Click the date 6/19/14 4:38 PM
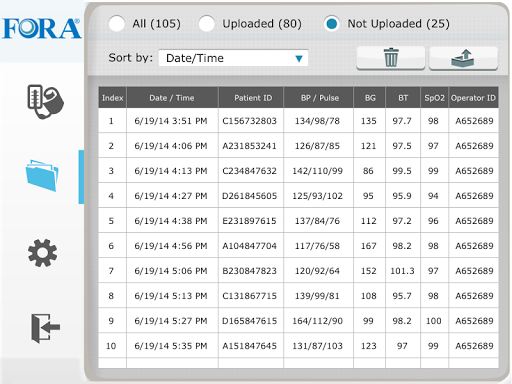The image size is (512, 384). pos(171,221)
